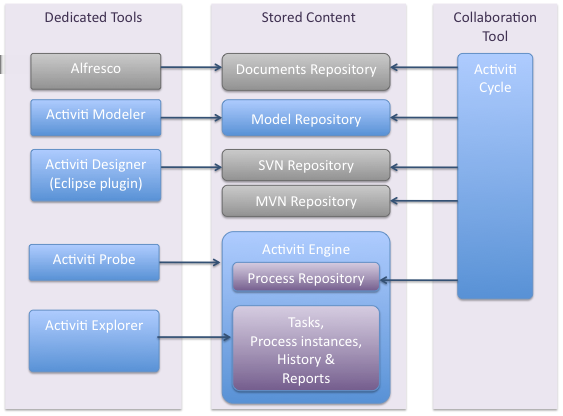Select the Activiti Probe box
This screenshot has height=416, width=563.
pos(94,262)
